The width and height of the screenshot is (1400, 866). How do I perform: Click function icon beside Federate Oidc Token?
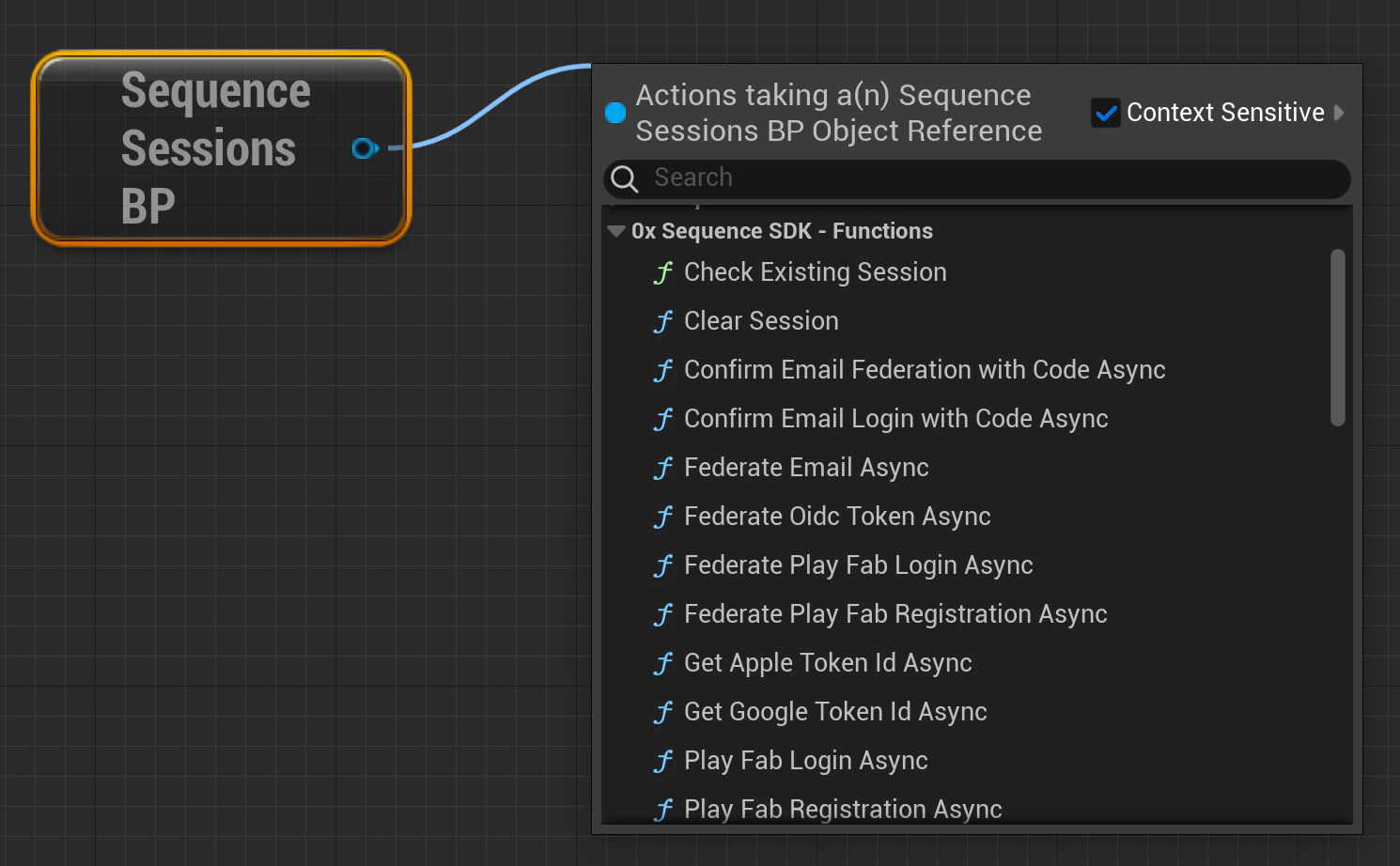tap(663, 517)
